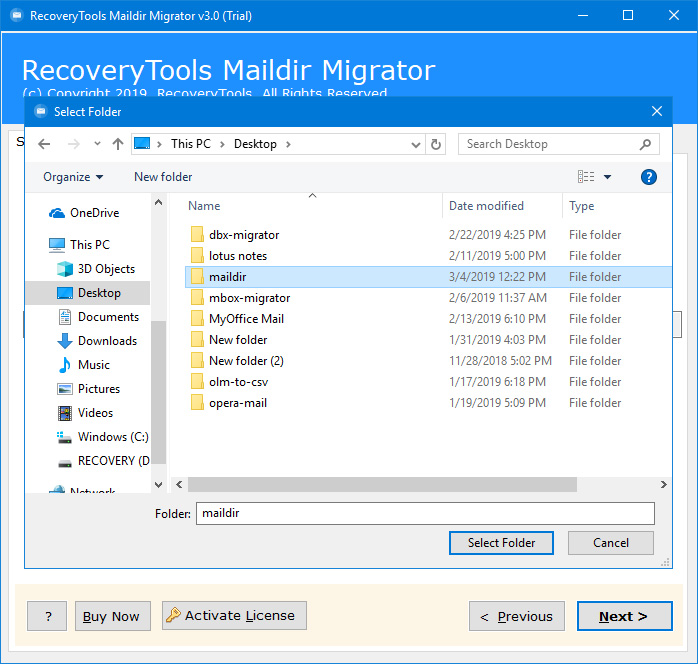
Task: Click the Activate License button
Action: (x=234, y=616)
